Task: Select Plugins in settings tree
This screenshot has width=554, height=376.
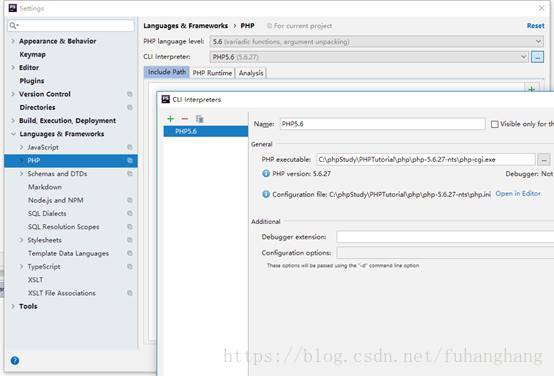Action: [32, 81]
